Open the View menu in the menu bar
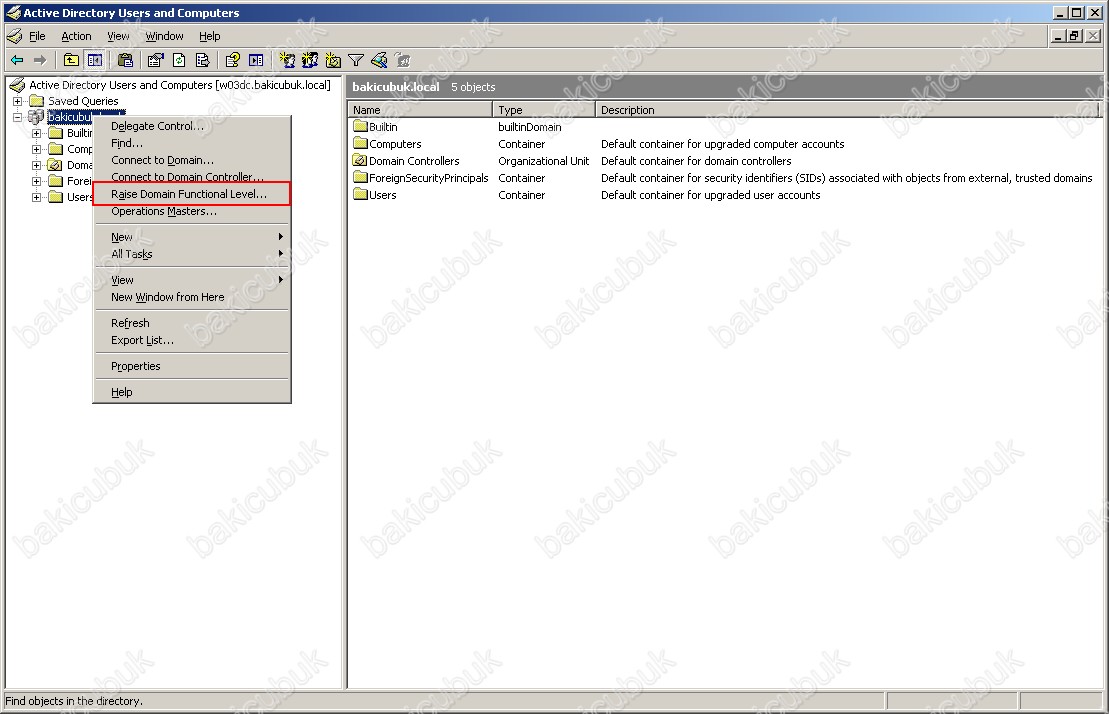The image size is (1109, 714). click(x=118, y=36)
